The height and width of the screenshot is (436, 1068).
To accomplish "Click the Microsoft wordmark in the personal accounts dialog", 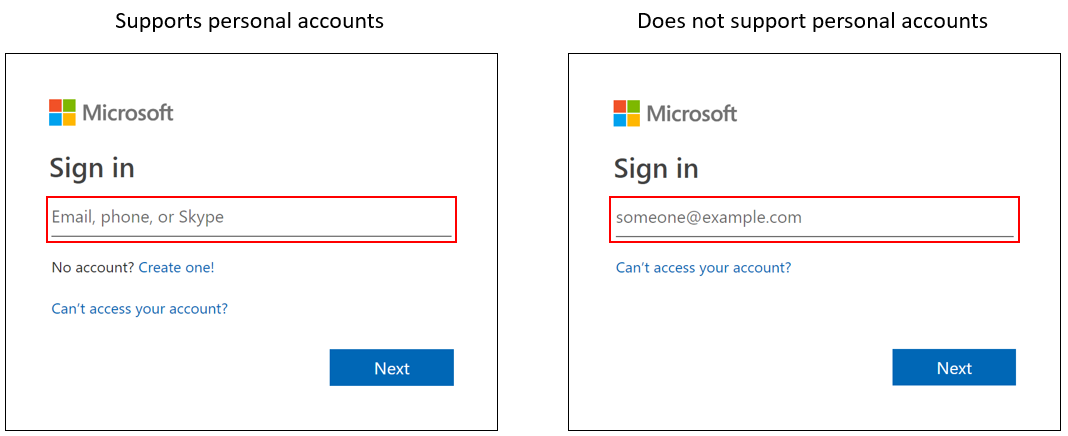I will click(128, 113).
